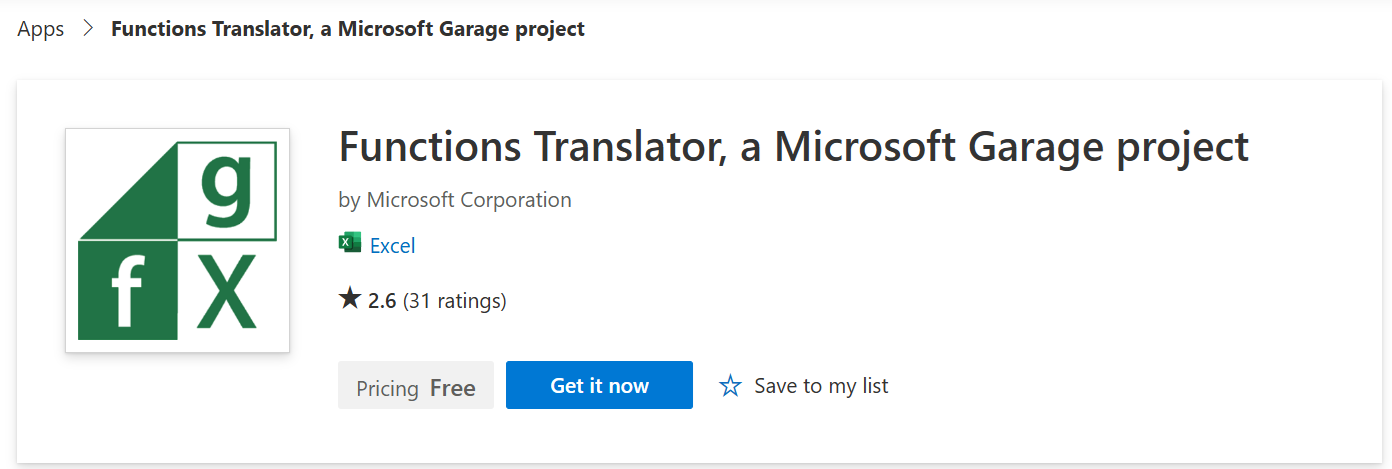Viewport: 1392px width, 469px height.
Task: Open the Functions Translator logo thumbnail
Action: pyautogui.click(x=177, y=240)
